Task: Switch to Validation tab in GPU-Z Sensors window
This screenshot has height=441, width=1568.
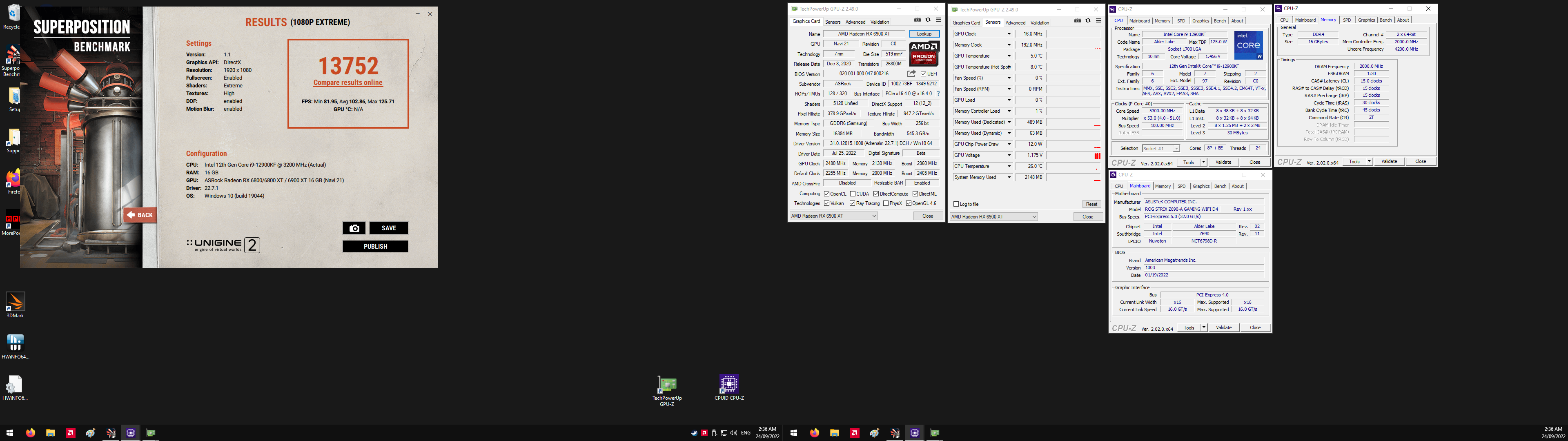Action: 1040,22
